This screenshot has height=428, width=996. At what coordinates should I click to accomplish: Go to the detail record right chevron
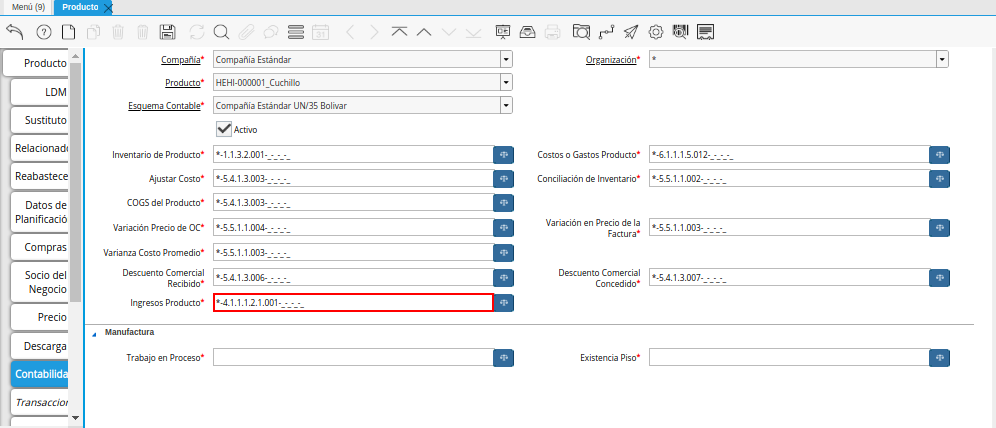click(x=374, y=32)
